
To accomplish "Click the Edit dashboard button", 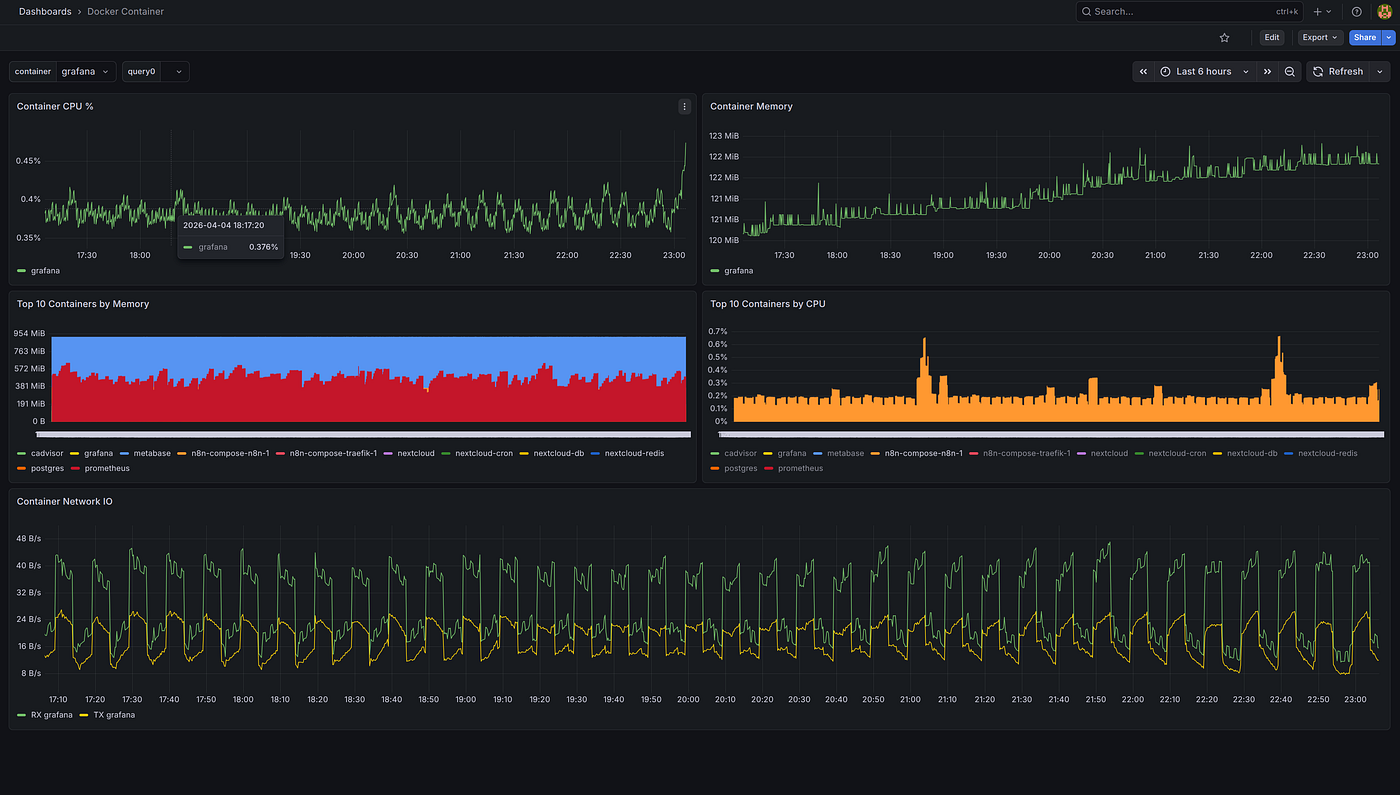I will point(1271,38).
